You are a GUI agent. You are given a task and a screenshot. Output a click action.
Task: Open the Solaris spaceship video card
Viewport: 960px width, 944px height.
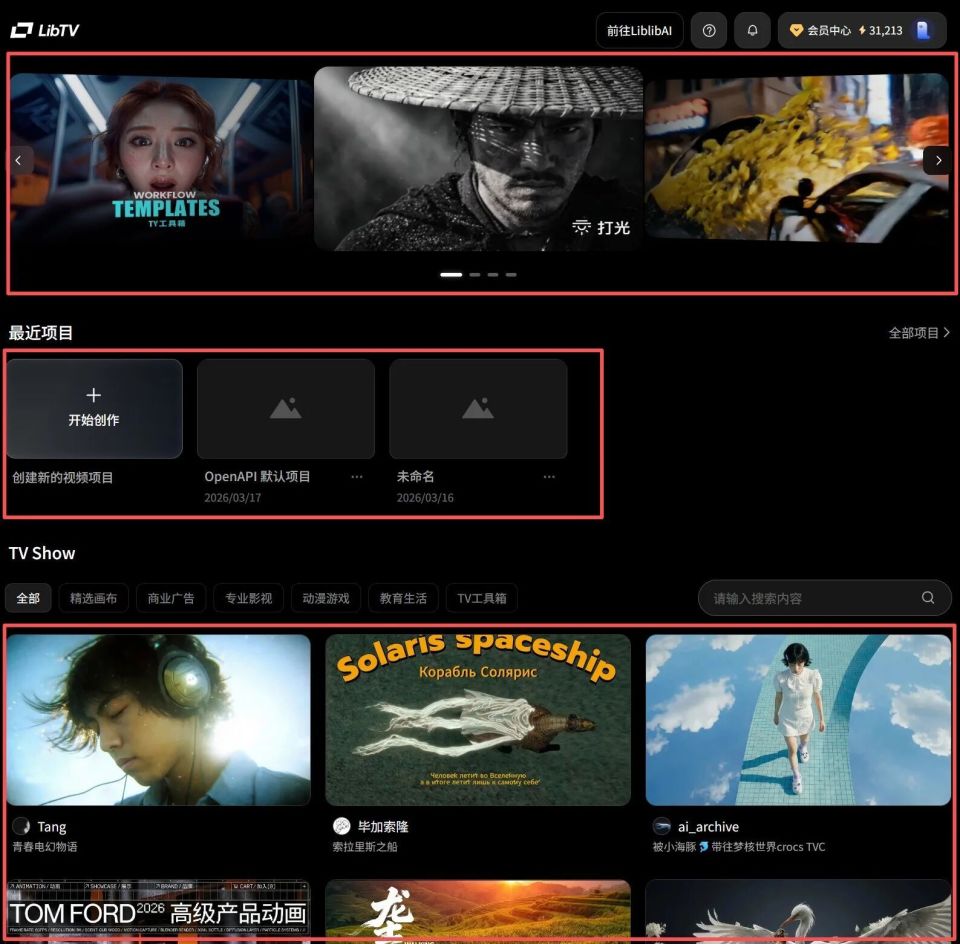[478, 720]
